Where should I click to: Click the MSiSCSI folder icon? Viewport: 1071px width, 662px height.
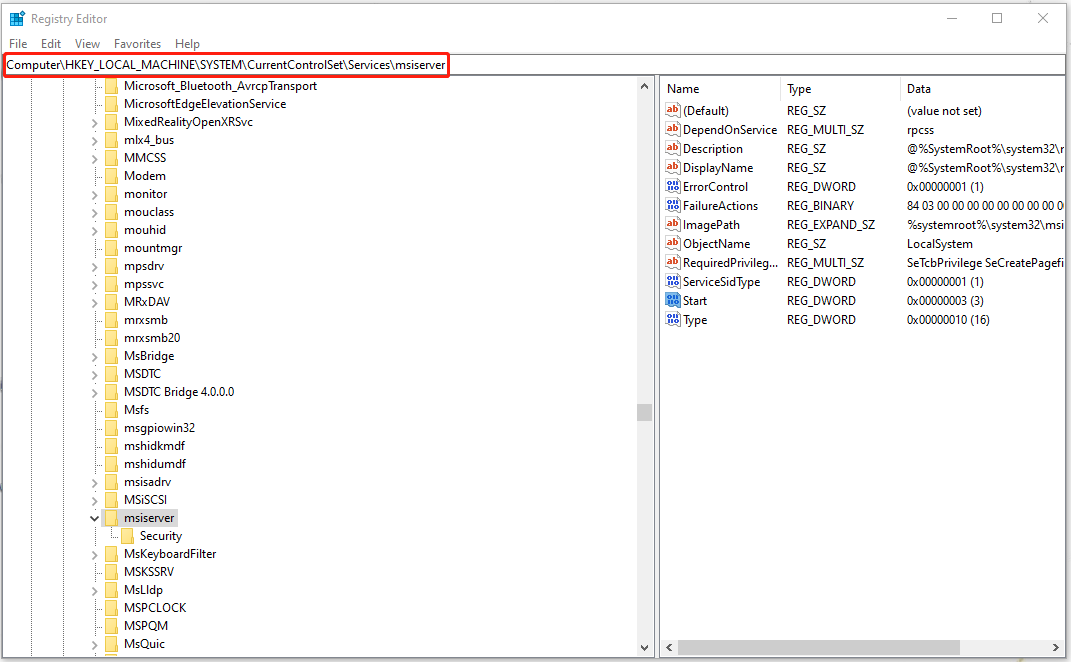[x=111, y=499]
